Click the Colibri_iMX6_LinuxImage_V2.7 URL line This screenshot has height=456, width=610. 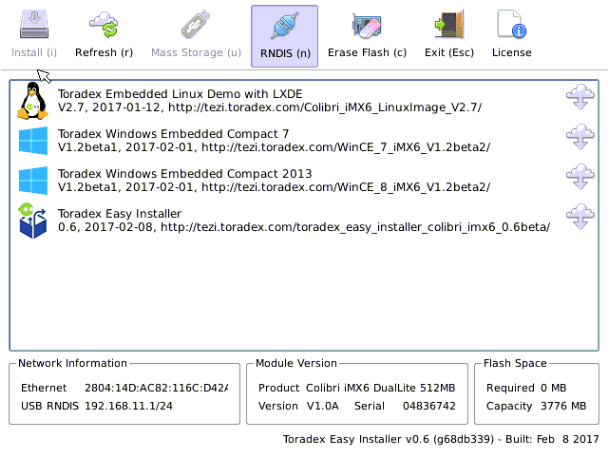(x=270, y=107)
